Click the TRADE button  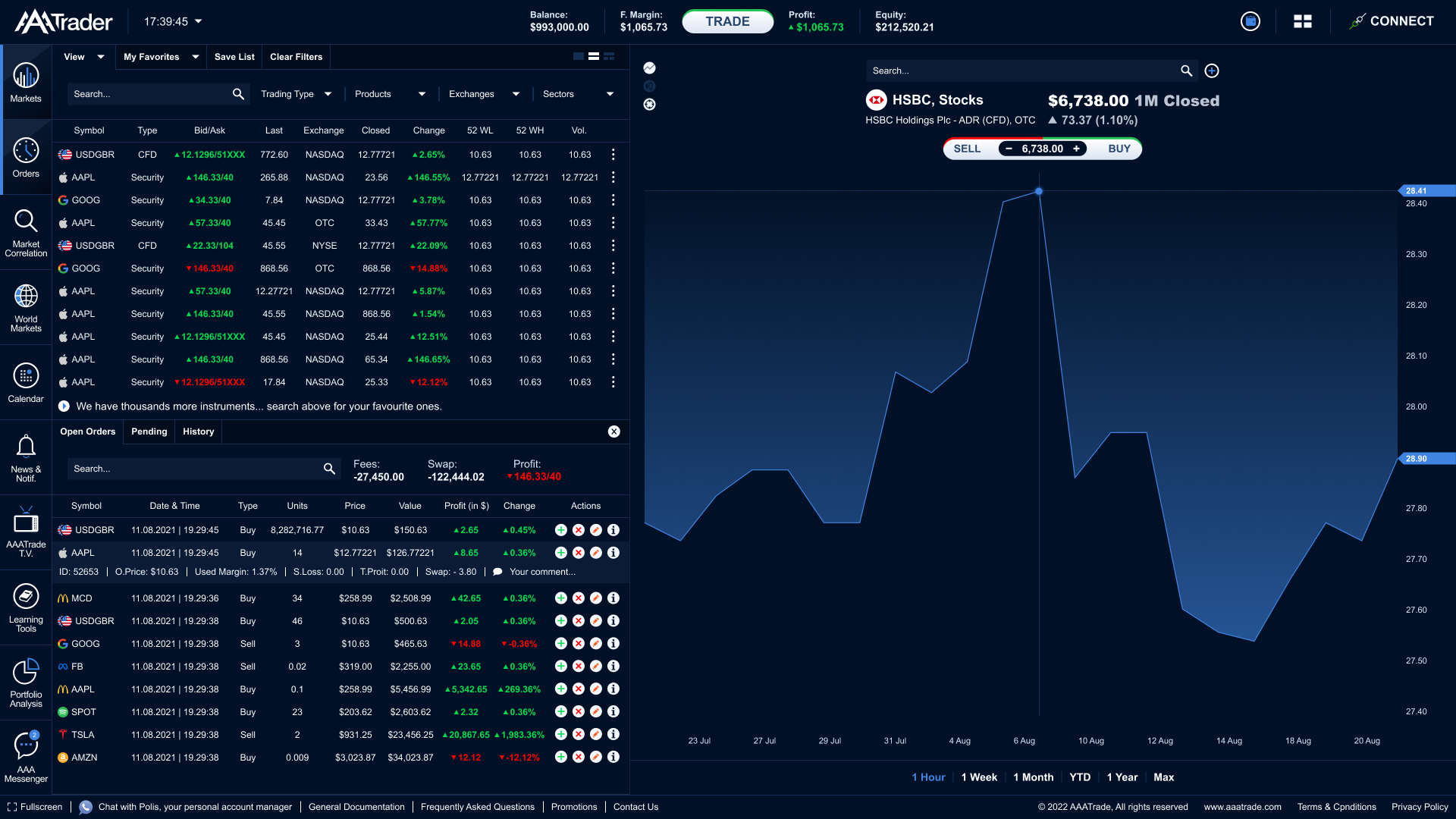728,21
